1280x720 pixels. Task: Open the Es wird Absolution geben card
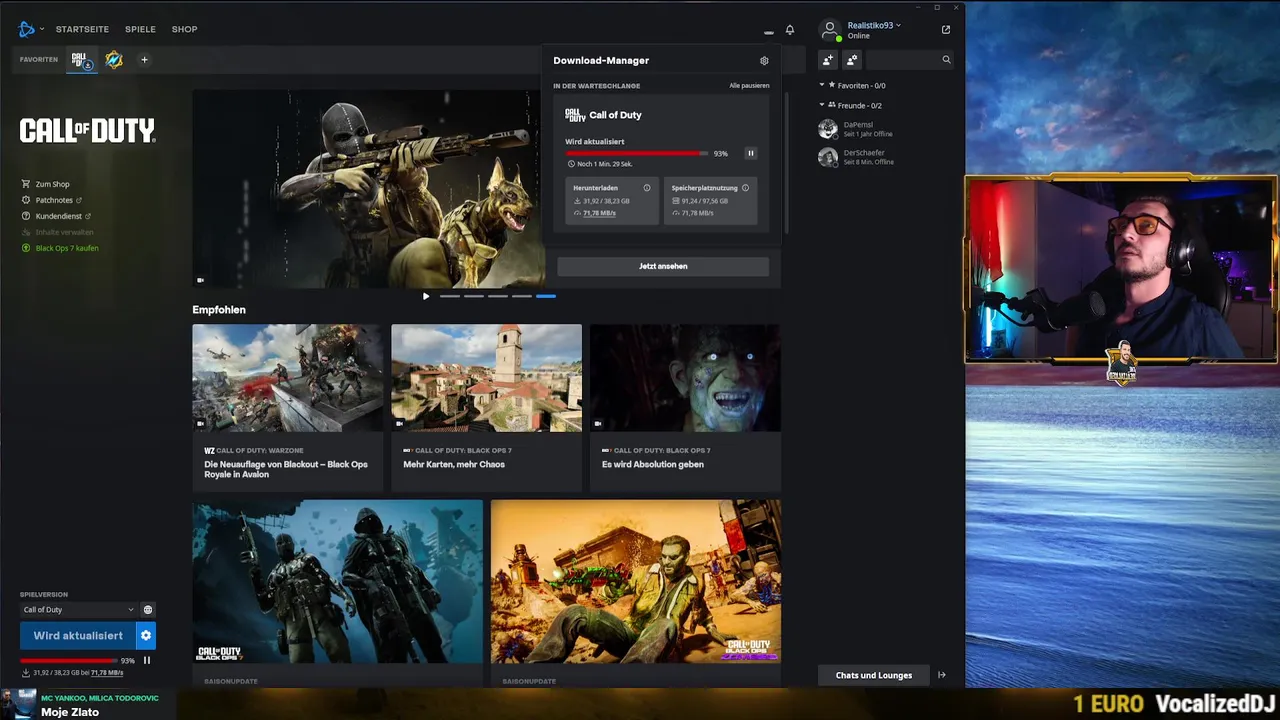[x=685, y=407]
